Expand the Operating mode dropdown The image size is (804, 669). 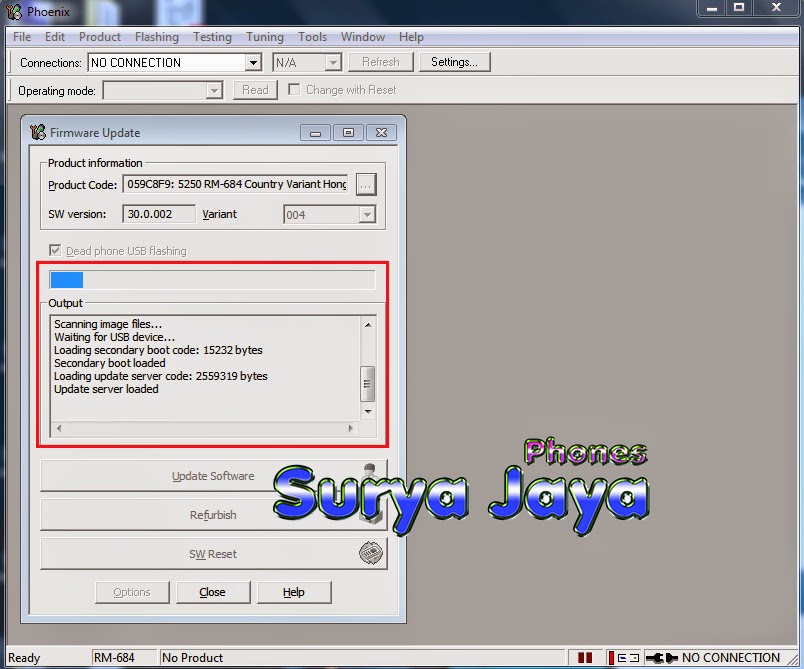[x=214, y=91]
